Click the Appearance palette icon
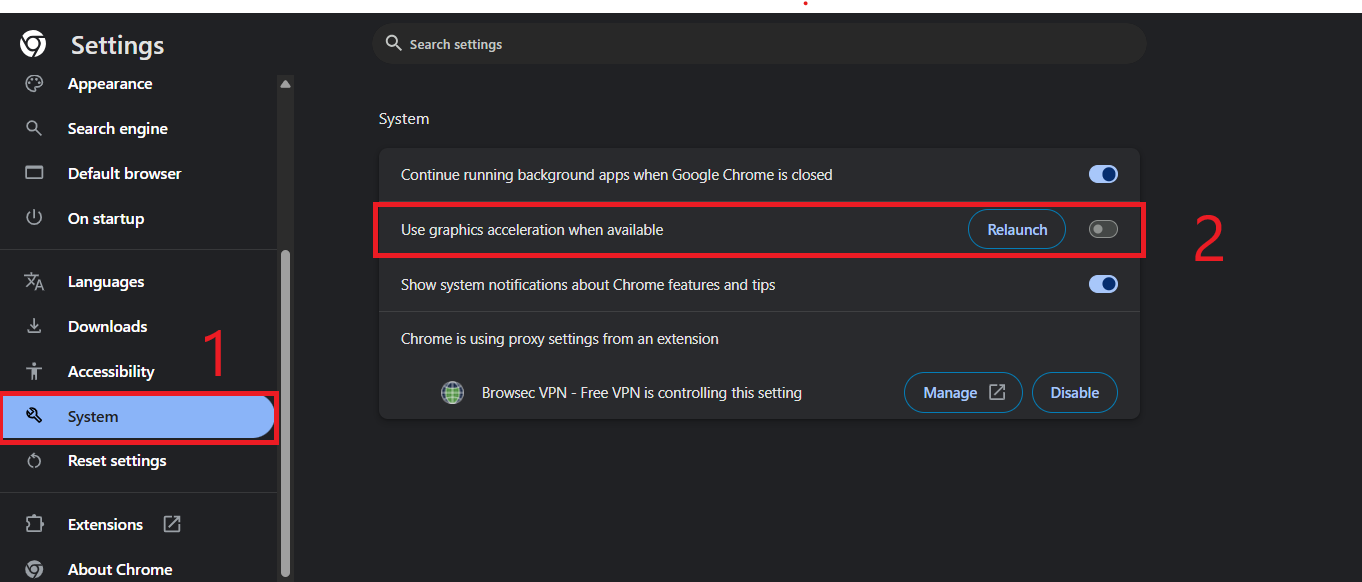The width and height of the screenshot is (1362, 582). [x=34, y=84]
